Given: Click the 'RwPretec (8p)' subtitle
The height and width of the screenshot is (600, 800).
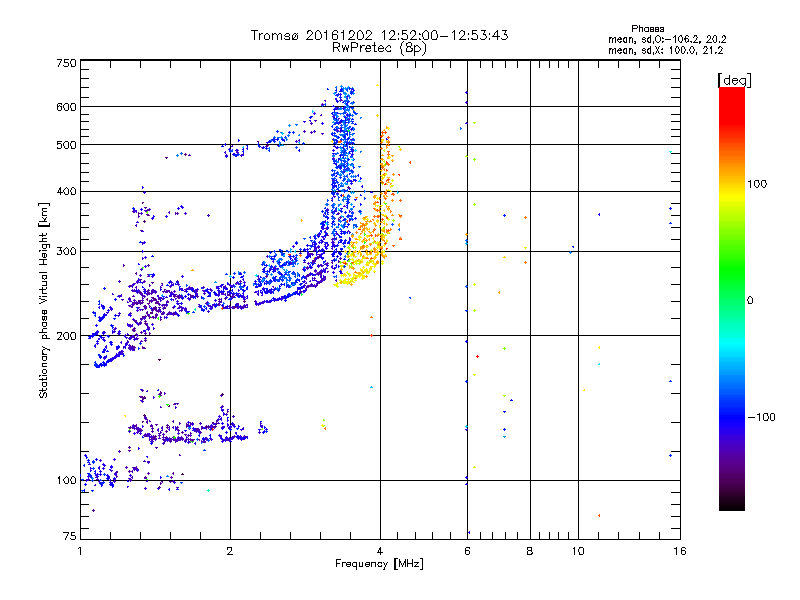Looking at the screenshot, I should pos(379,48).
